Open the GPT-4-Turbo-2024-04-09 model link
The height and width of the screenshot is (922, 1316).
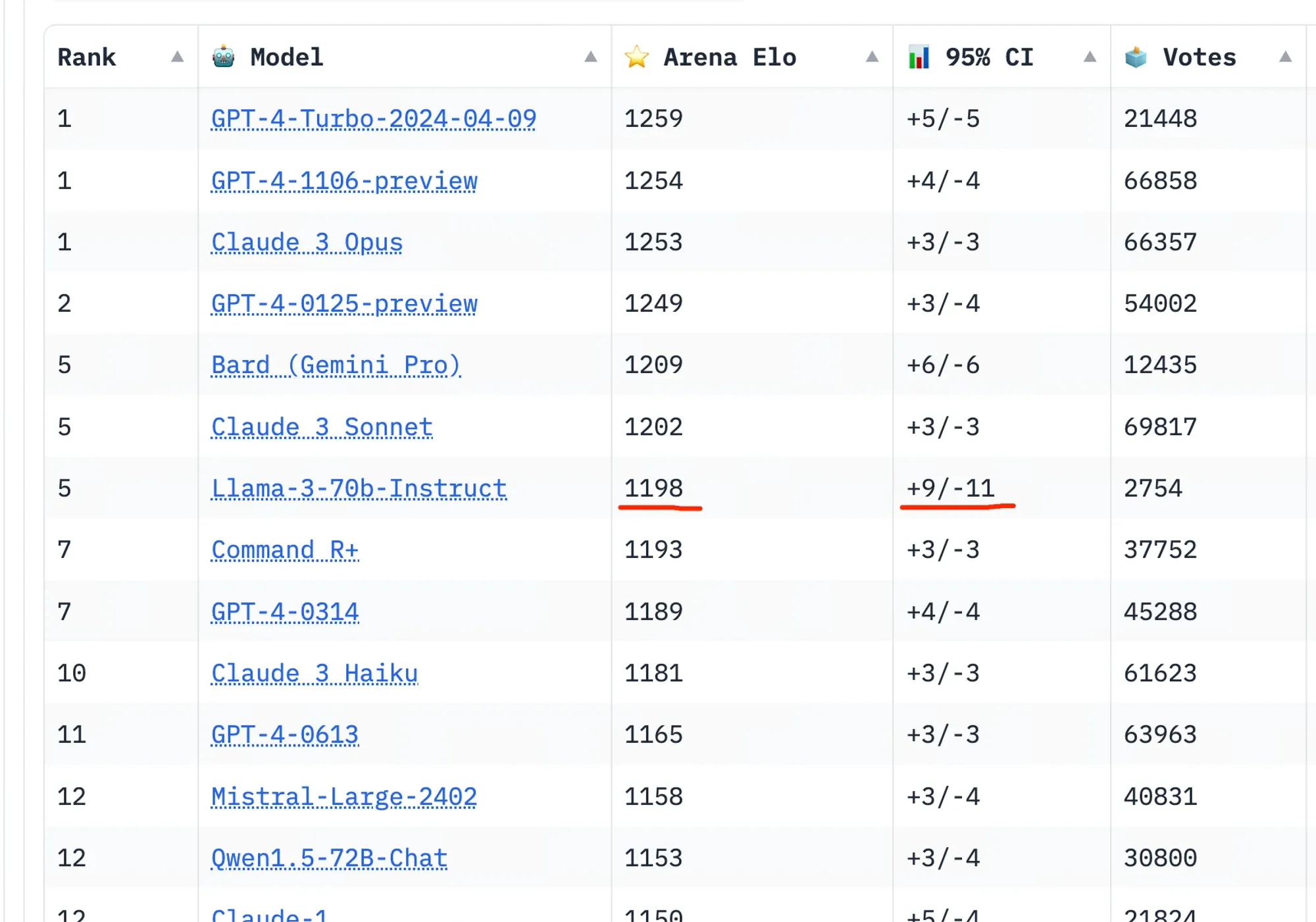373,119
